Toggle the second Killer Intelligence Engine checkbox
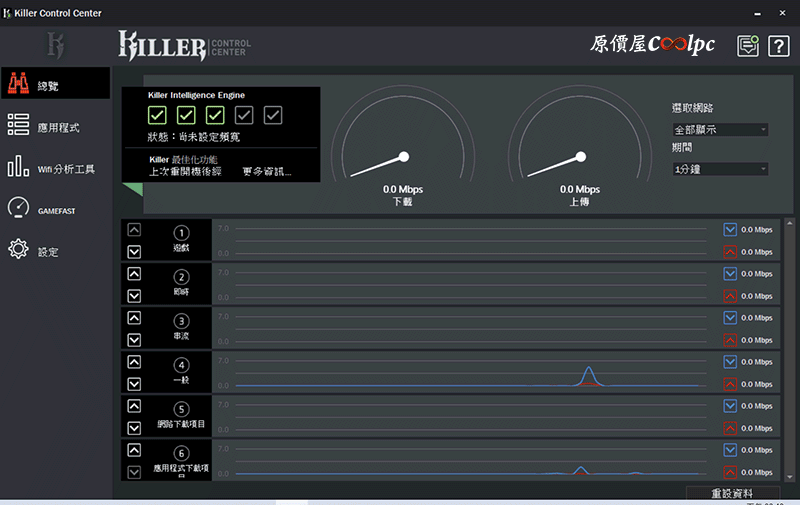 click(186, 115)
